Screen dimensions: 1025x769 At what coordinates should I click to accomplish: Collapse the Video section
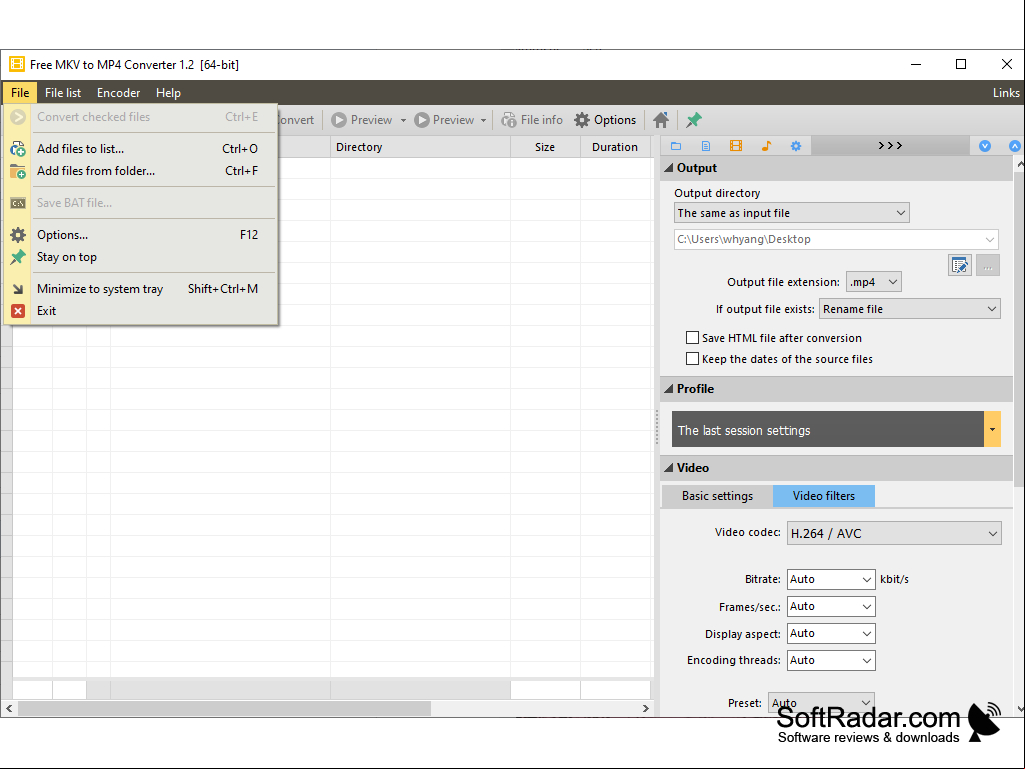669,468
